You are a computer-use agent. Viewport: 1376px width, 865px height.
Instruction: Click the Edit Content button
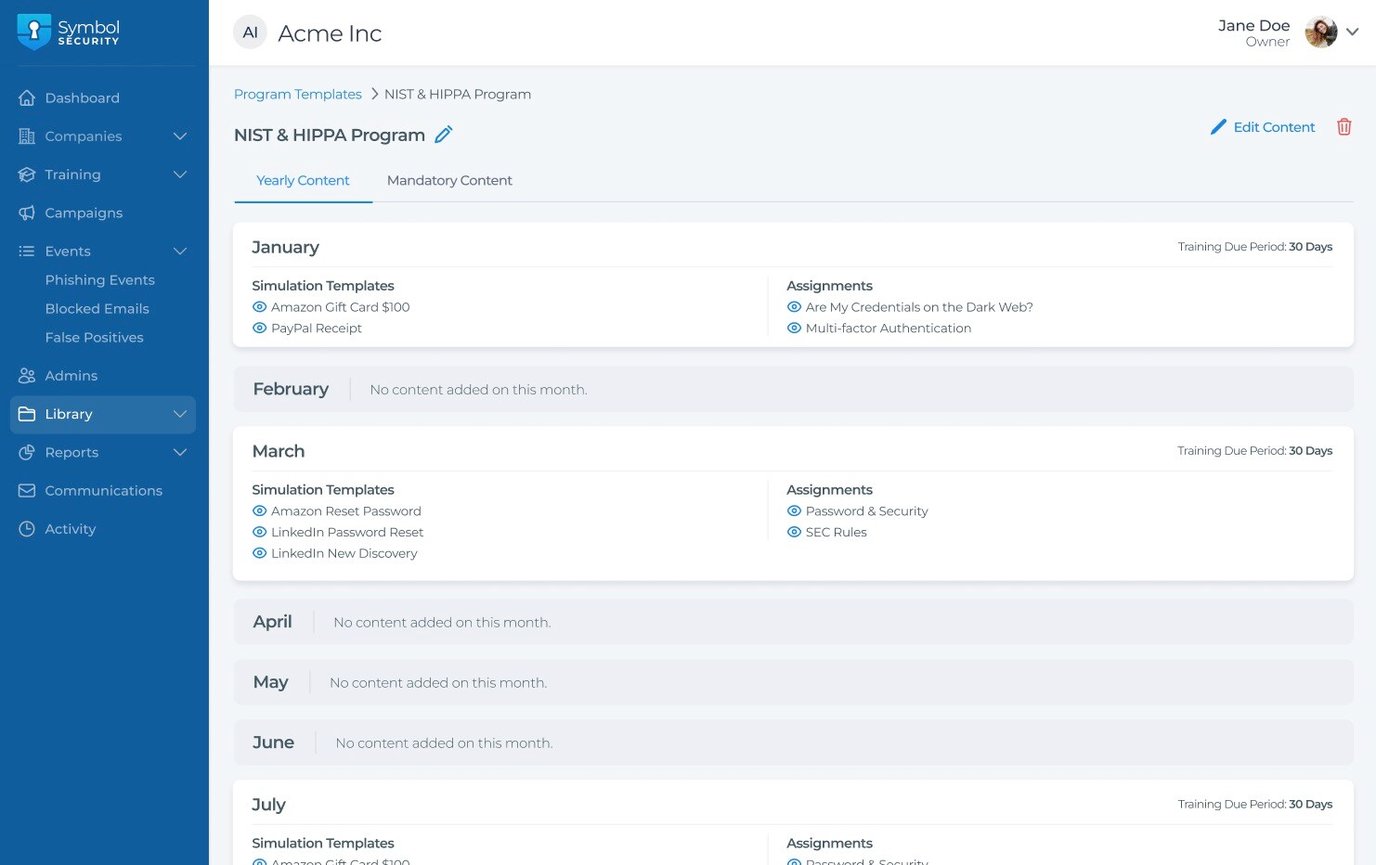click(x=1263, y=126)
